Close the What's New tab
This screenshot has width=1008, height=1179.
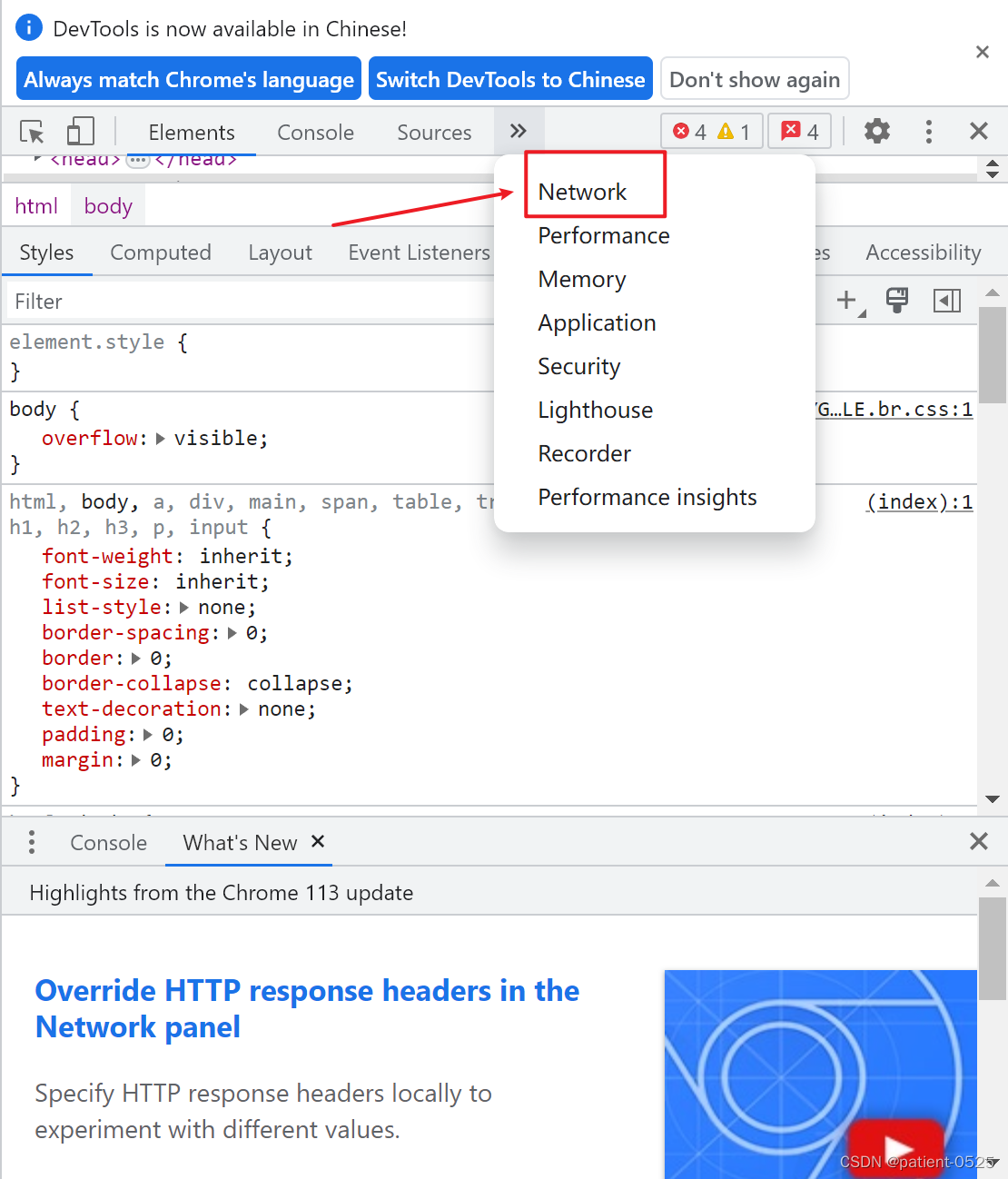[318, 841]
